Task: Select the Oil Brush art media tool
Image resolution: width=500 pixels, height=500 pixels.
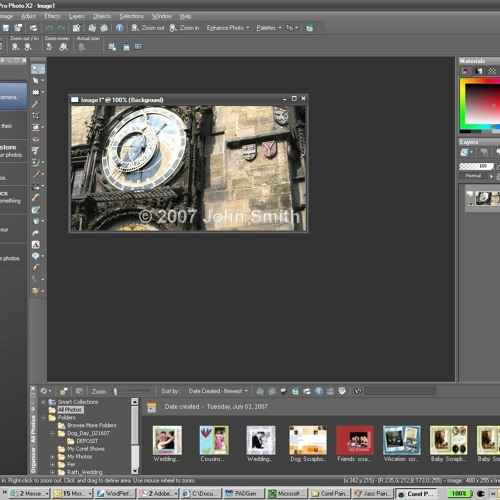Action: coord(36,291)
